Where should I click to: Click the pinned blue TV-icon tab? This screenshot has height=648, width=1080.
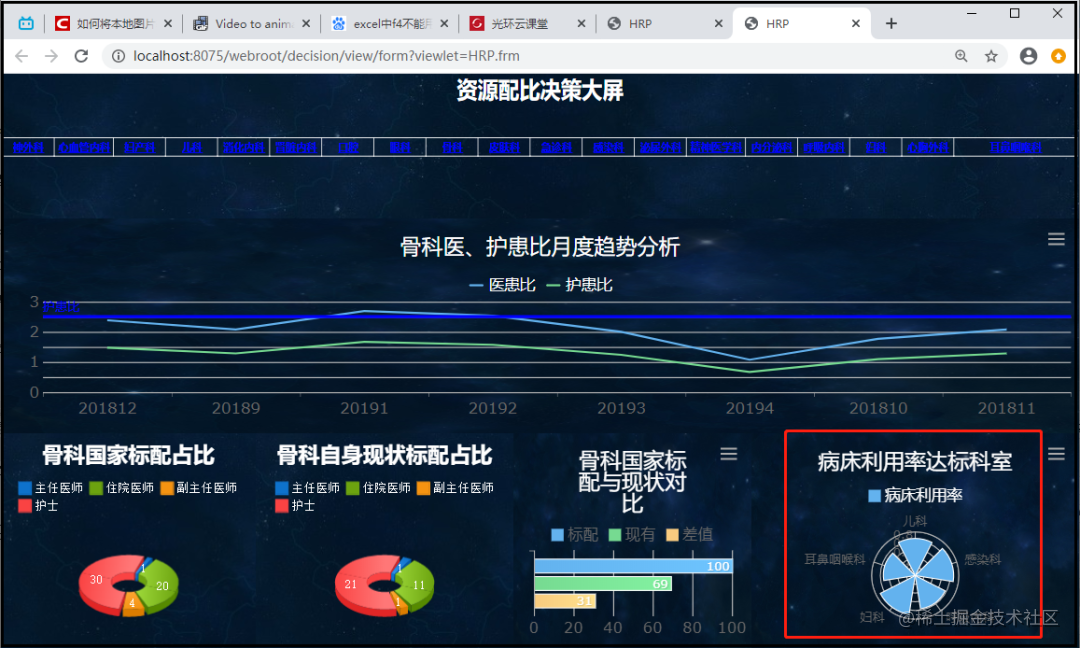pos(26,23)
